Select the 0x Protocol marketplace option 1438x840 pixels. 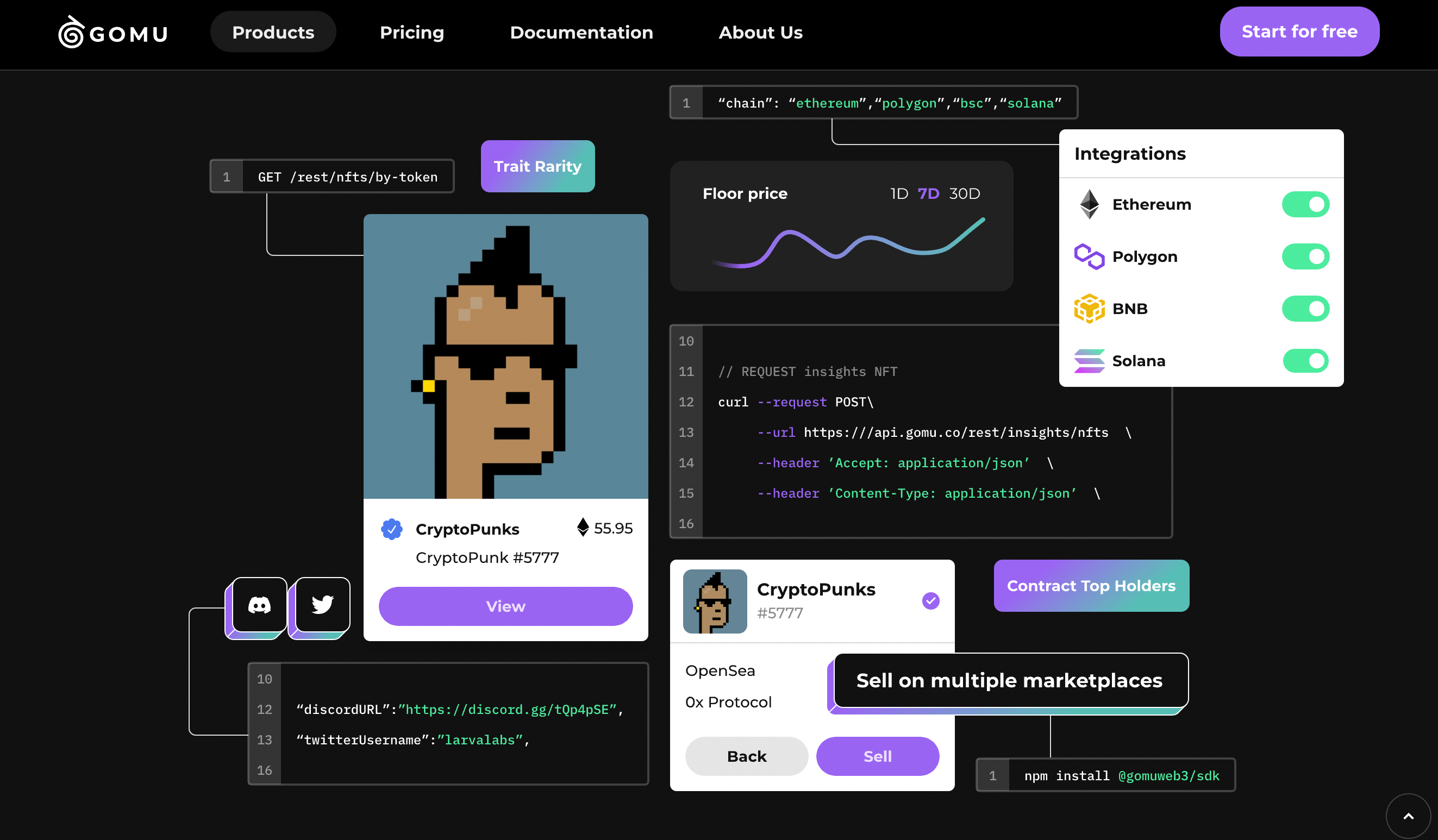click(728, 702)
